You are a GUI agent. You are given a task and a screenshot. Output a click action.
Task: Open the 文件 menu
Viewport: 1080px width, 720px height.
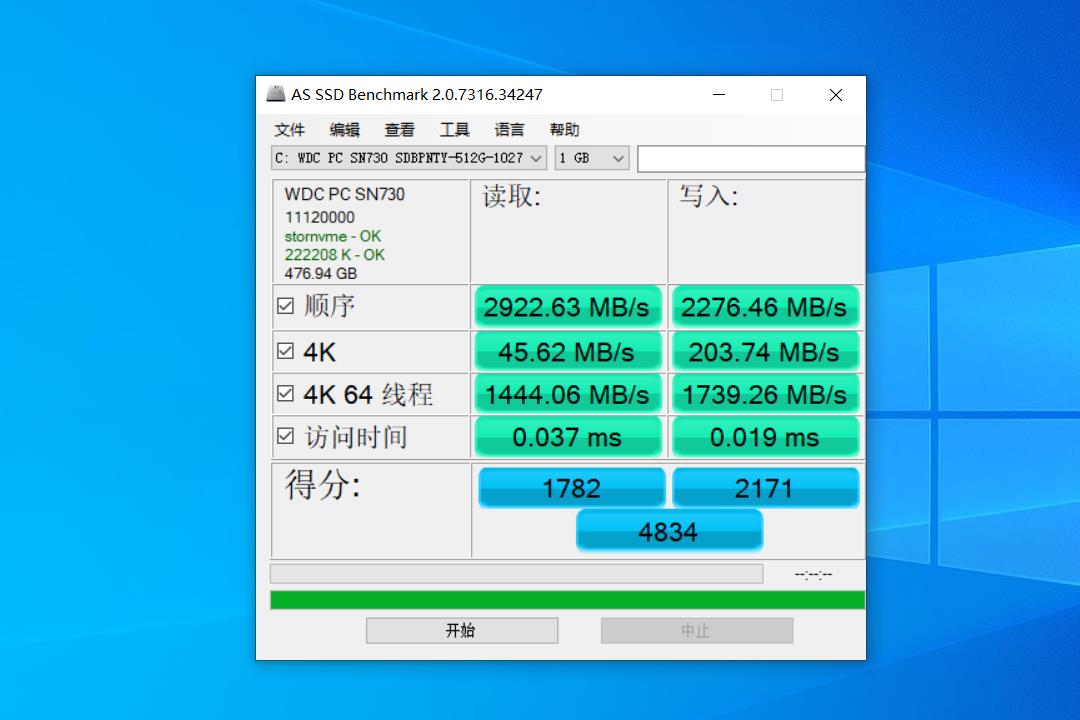(x=289, y=129)
